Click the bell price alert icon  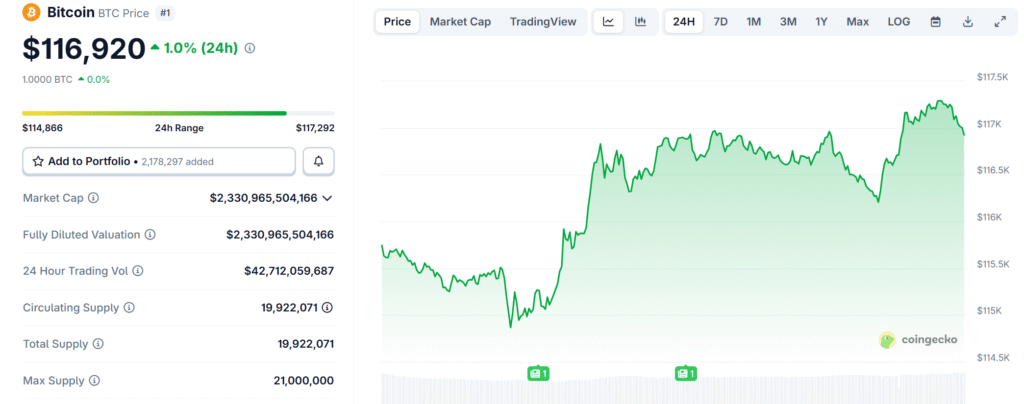pos(319,161)
